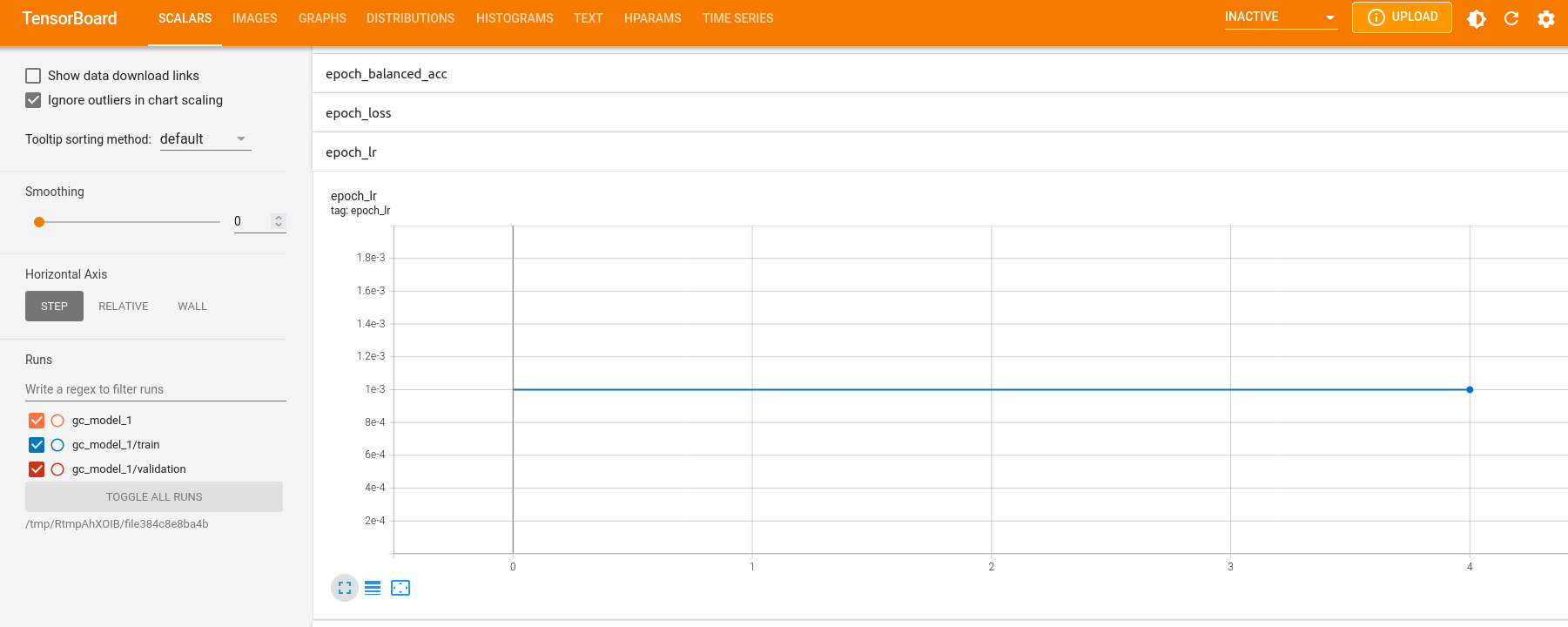The width and height of the screenshot is (1568, 627).
Task: Expand the epoch_balanced_acc section
Action: 387,74
